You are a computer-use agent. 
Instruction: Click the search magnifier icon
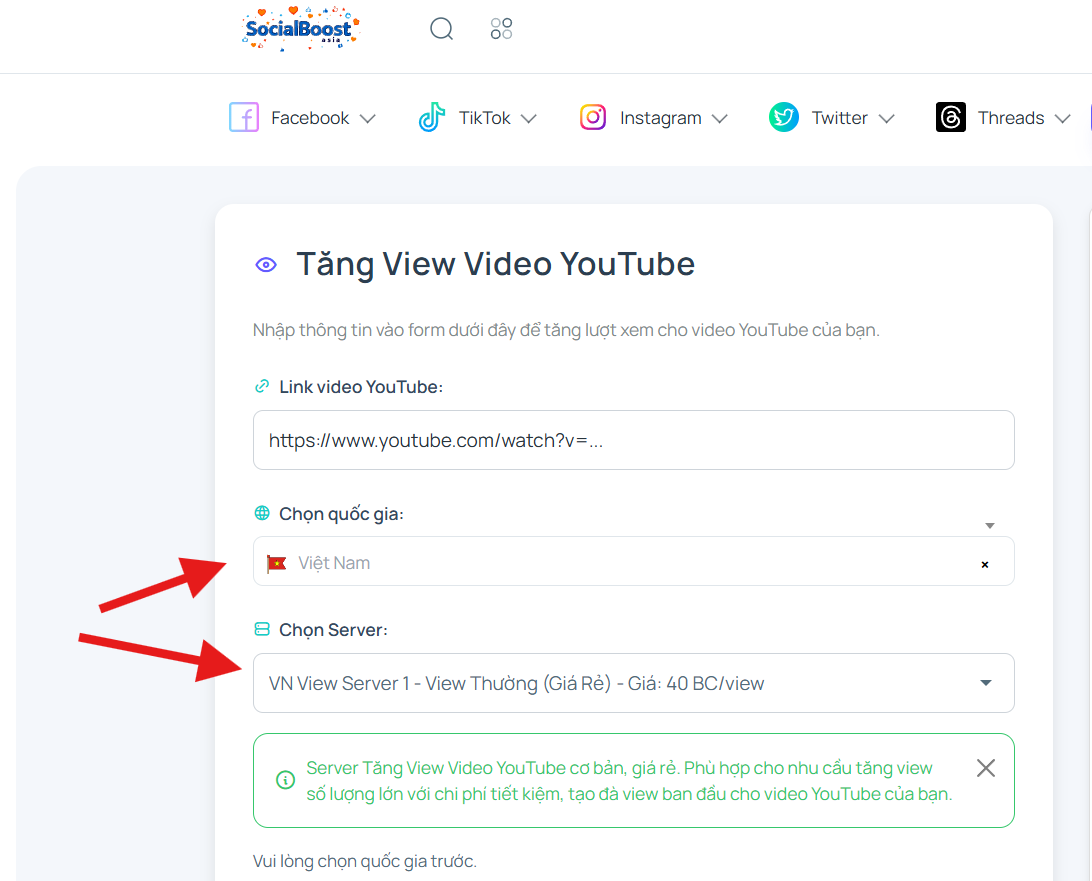[442, 29]
